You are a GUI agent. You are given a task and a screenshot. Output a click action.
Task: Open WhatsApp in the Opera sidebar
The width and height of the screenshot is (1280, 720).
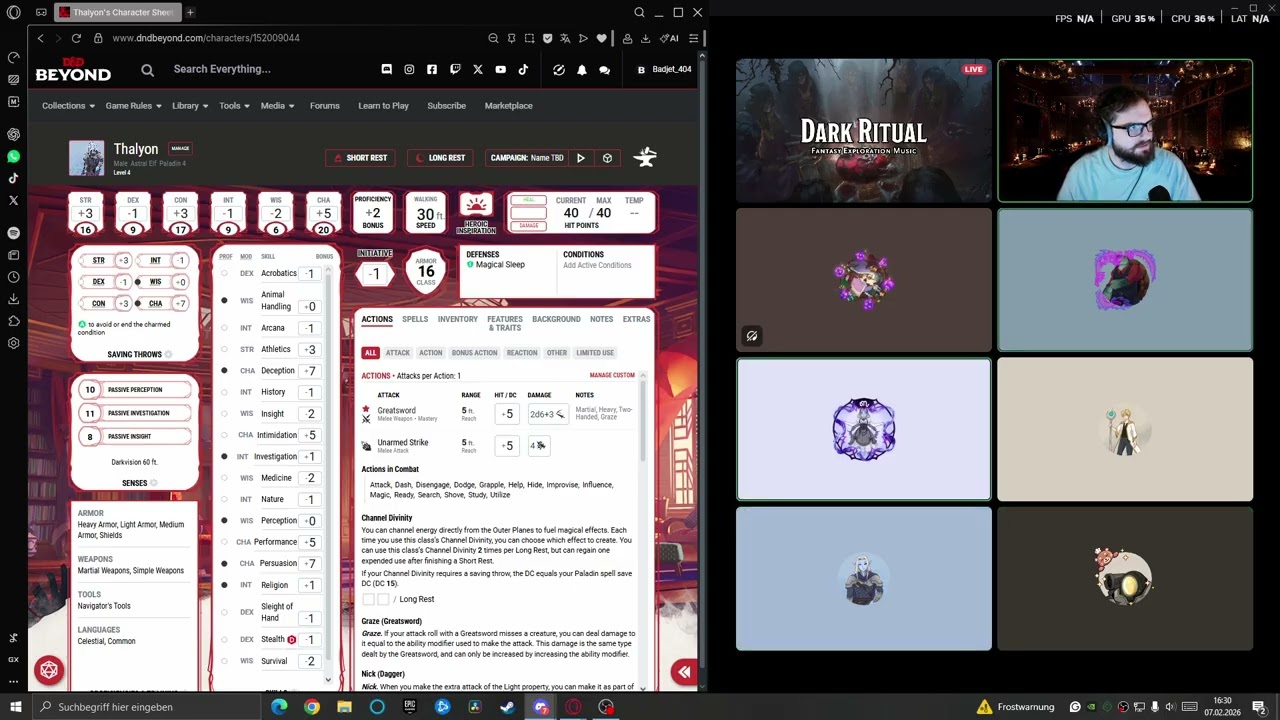coord(13,157)
